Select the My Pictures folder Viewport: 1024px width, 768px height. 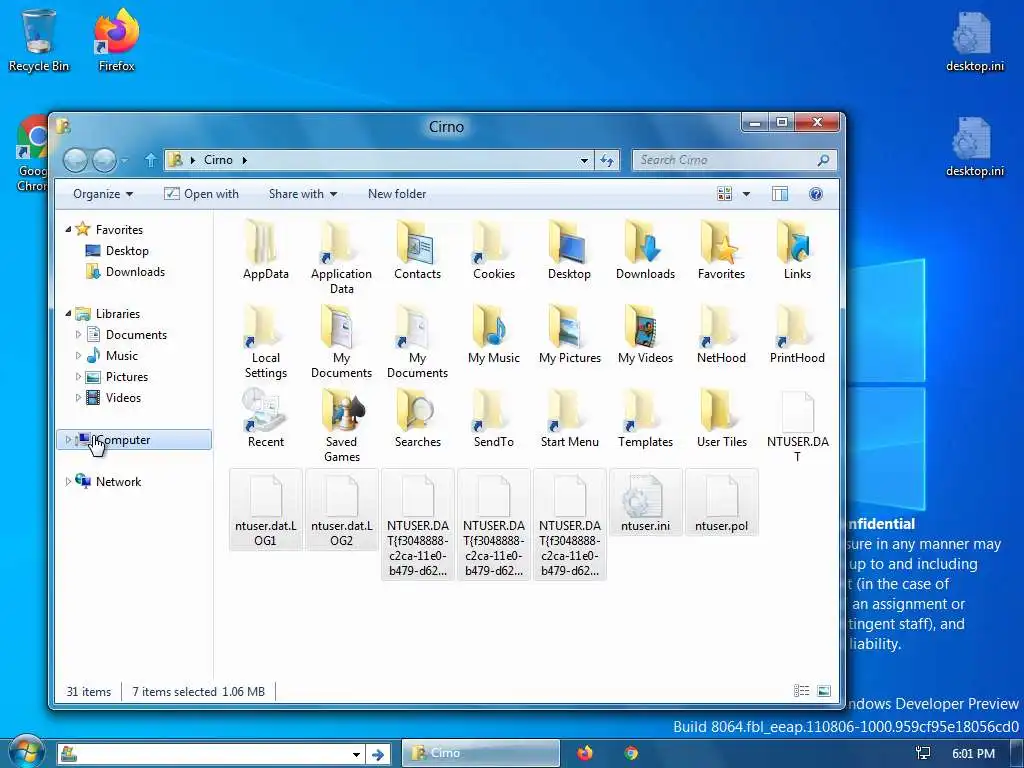[x=569, y=335]
